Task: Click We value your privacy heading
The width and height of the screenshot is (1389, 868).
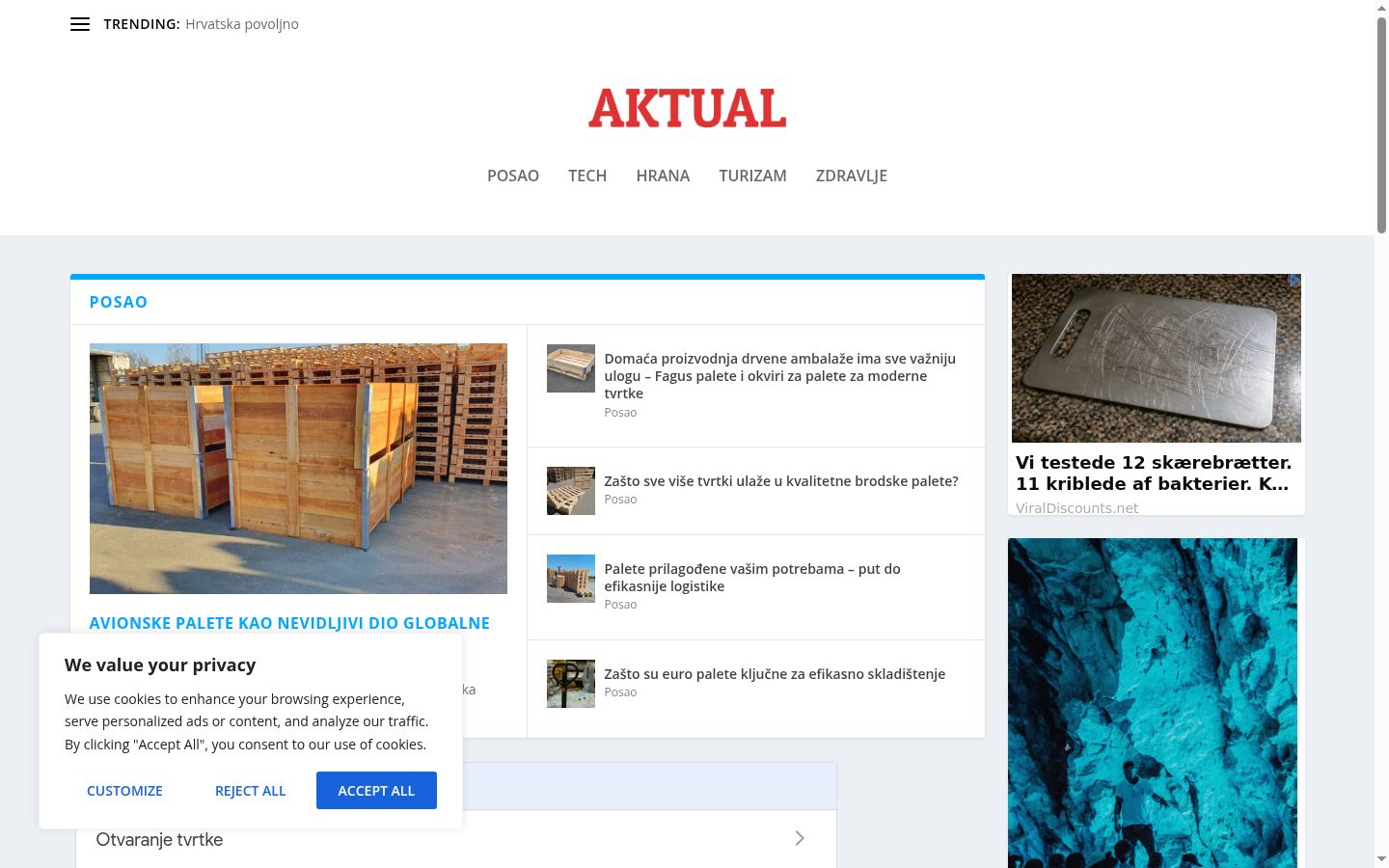Action: pyautogui.click(x=160, y=665)
